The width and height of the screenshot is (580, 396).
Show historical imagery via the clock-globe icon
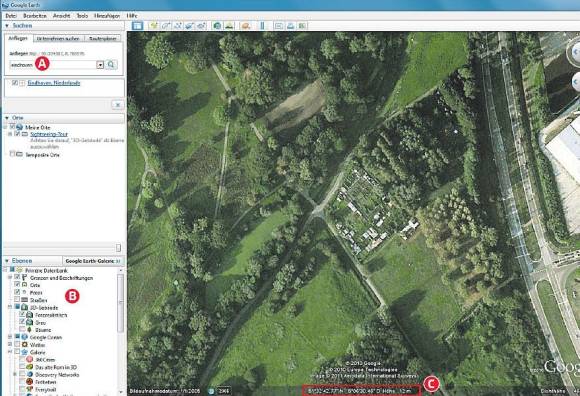218,26
